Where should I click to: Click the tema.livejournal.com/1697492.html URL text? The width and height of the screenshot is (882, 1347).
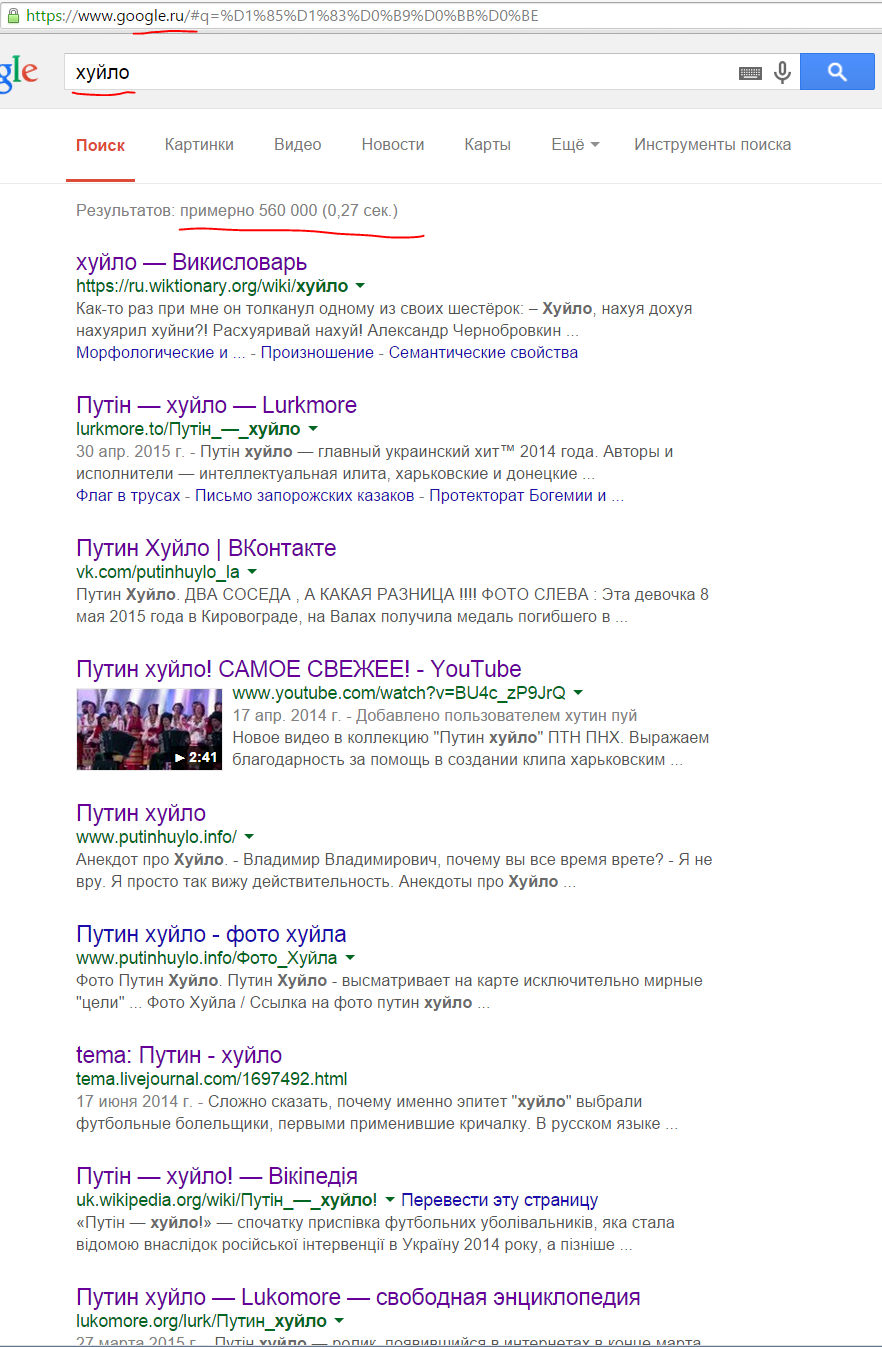(x=211, y=1079)
